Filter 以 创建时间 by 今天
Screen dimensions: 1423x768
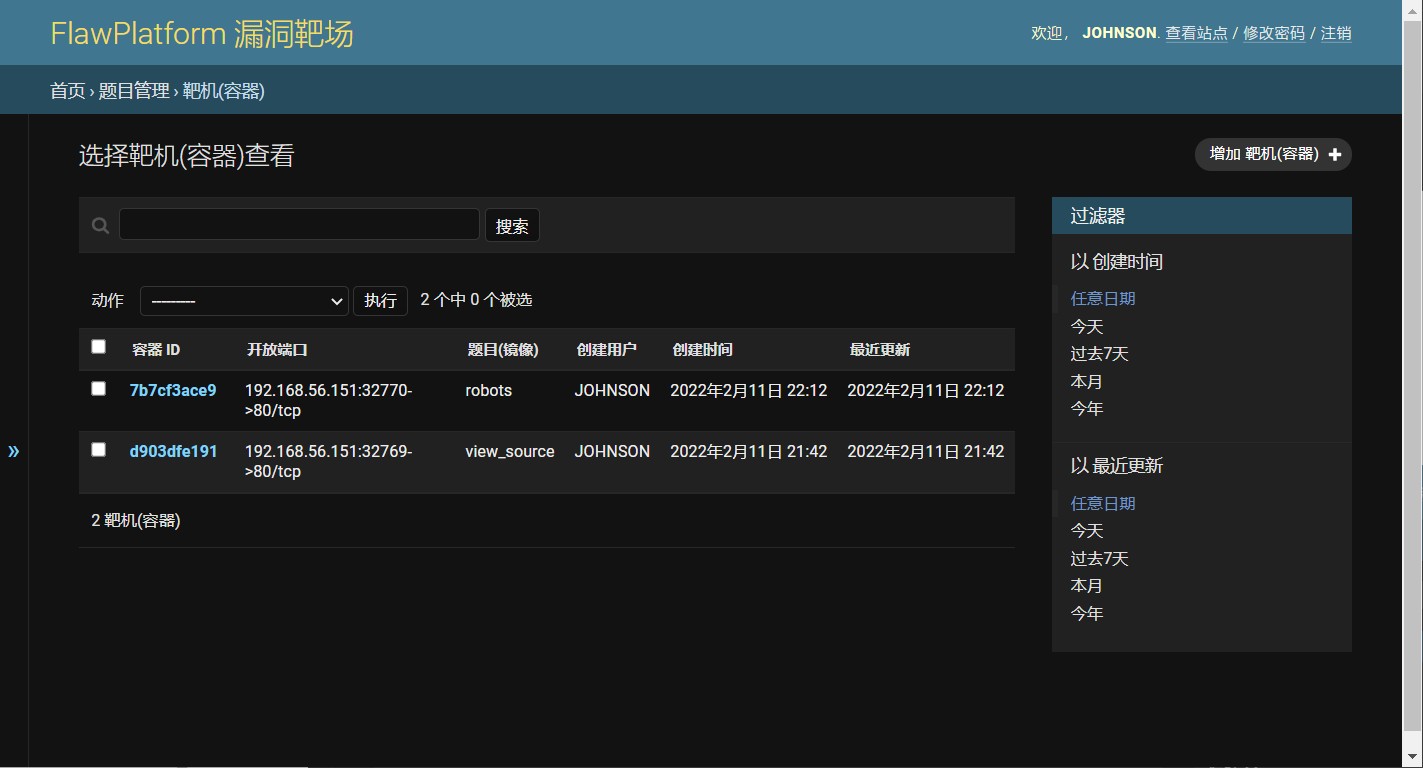(1087, 326)
